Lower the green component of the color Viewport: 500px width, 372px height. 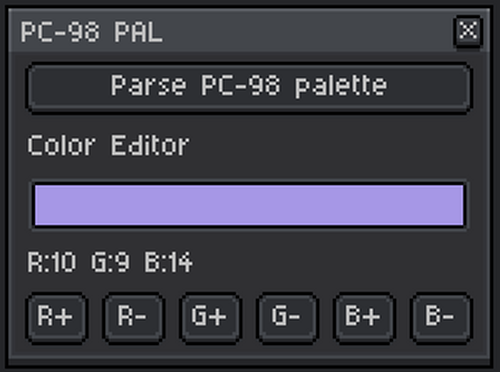click(287, 318)
